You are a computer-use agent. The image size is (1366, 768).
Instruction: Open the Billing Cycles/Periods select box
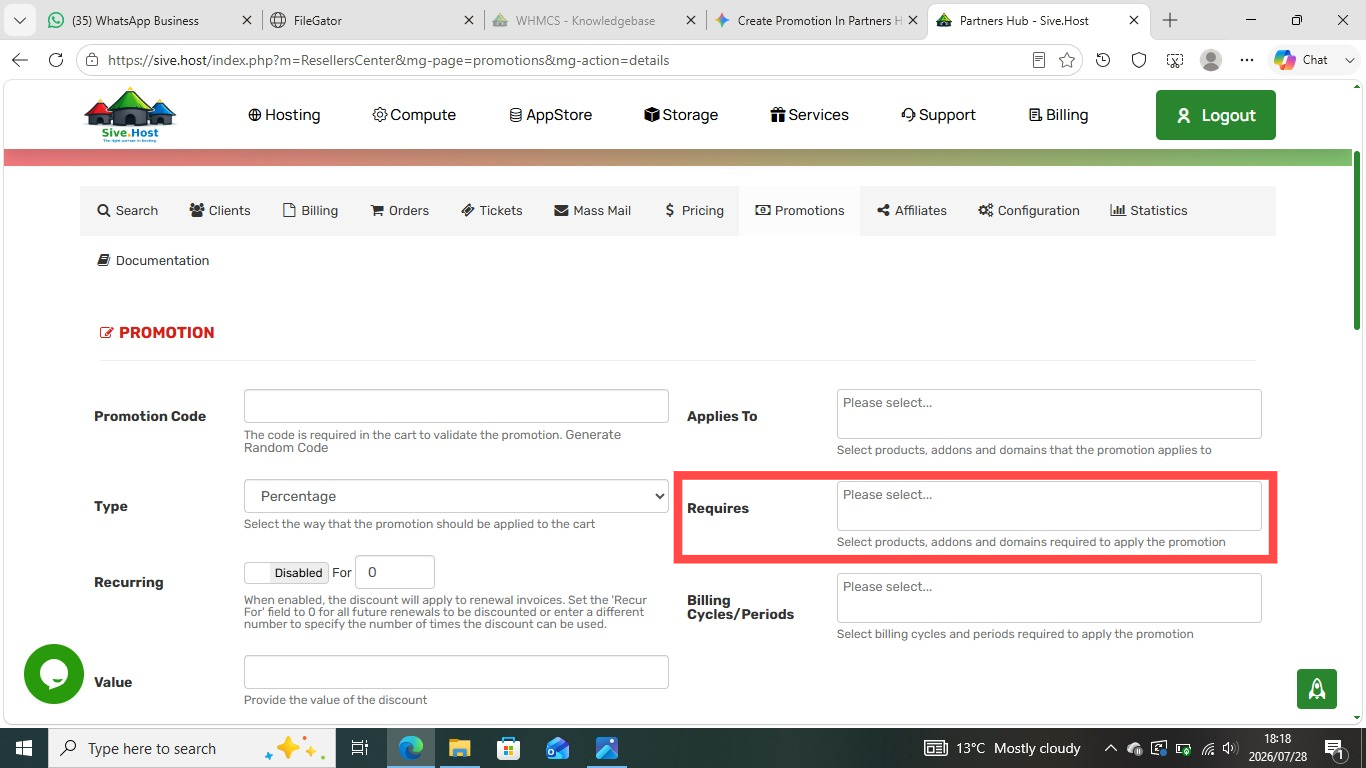[x=1049, y=598]
